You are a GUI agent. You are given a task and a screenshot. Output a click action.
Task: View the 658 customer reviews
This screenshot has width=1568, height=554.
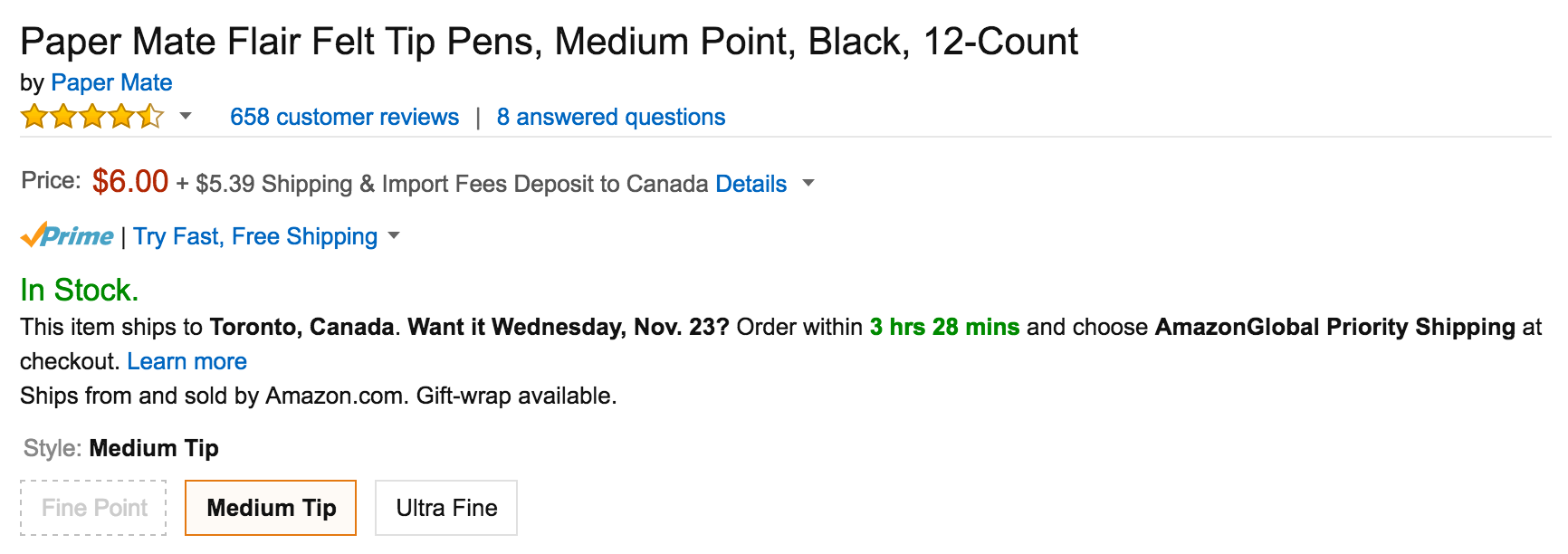[x=344, y=117]
